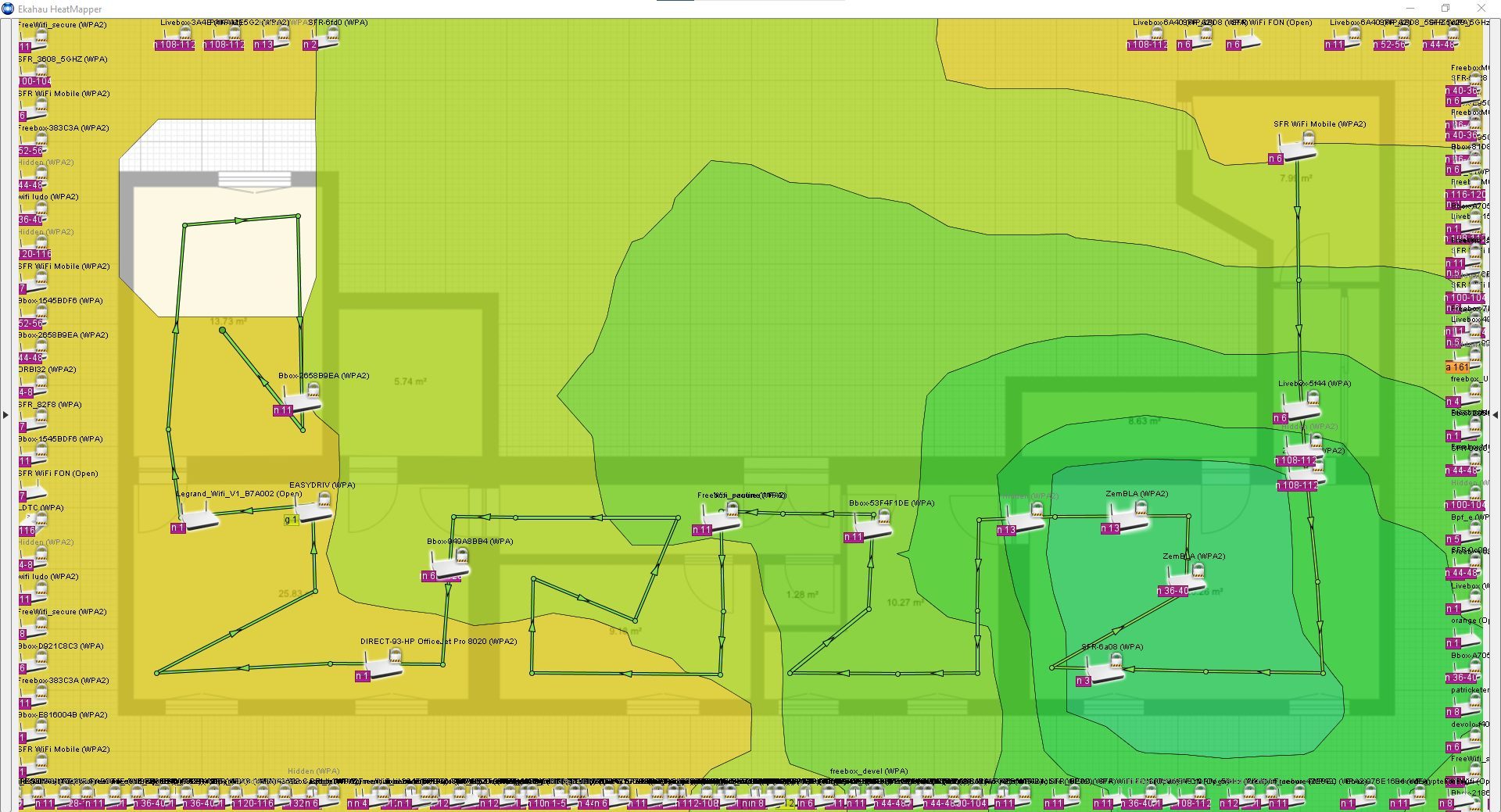Image resolution: width=1501 pixels, height=812 pixels.
Task: Click the 'Bbox-53F4F1DE (WPA)' name label
Action: point(891,503)
